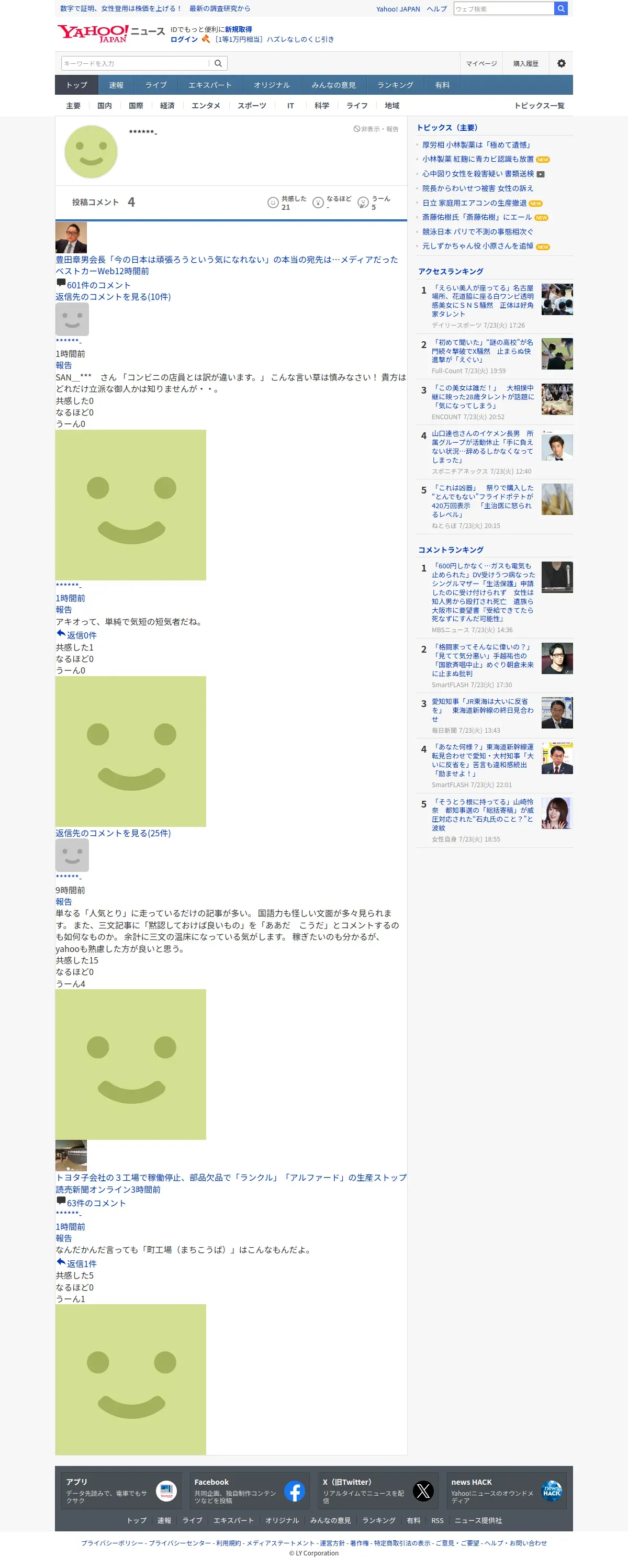This screenshot has height=1568, width=628.
Task: Open マイページ button
Action: 481,63
